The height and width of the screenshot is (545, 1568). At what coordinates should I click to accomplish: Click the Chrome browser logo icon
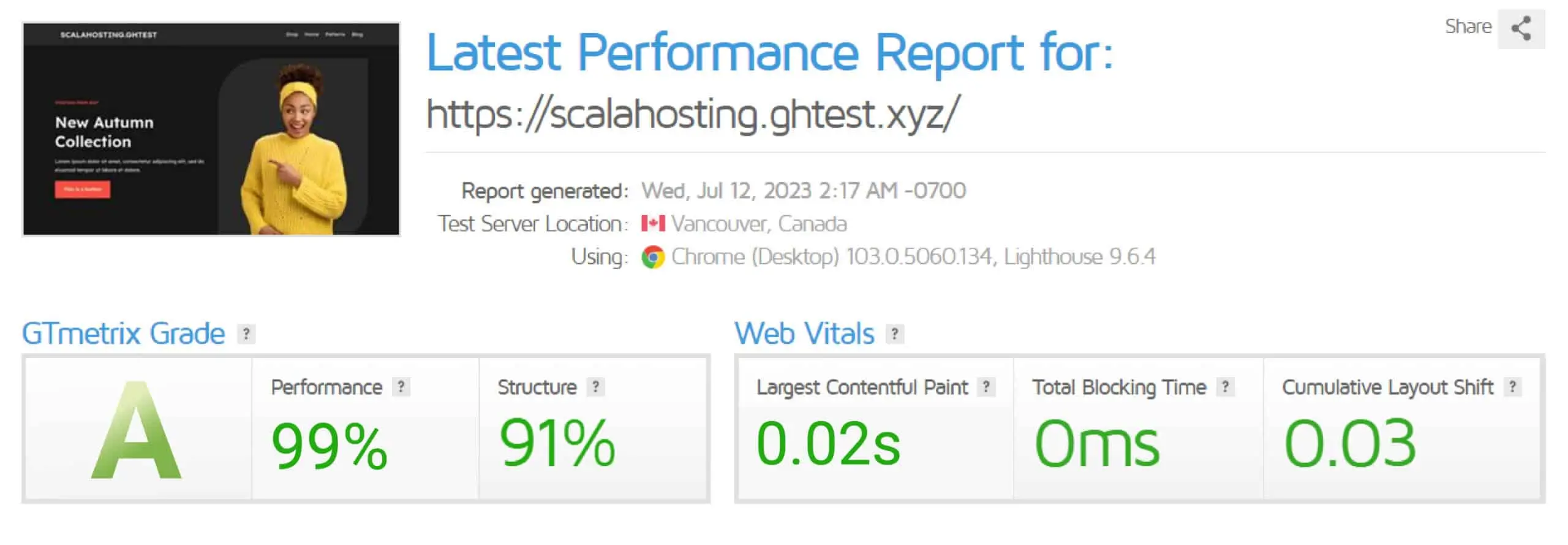(x=653, y=257)
